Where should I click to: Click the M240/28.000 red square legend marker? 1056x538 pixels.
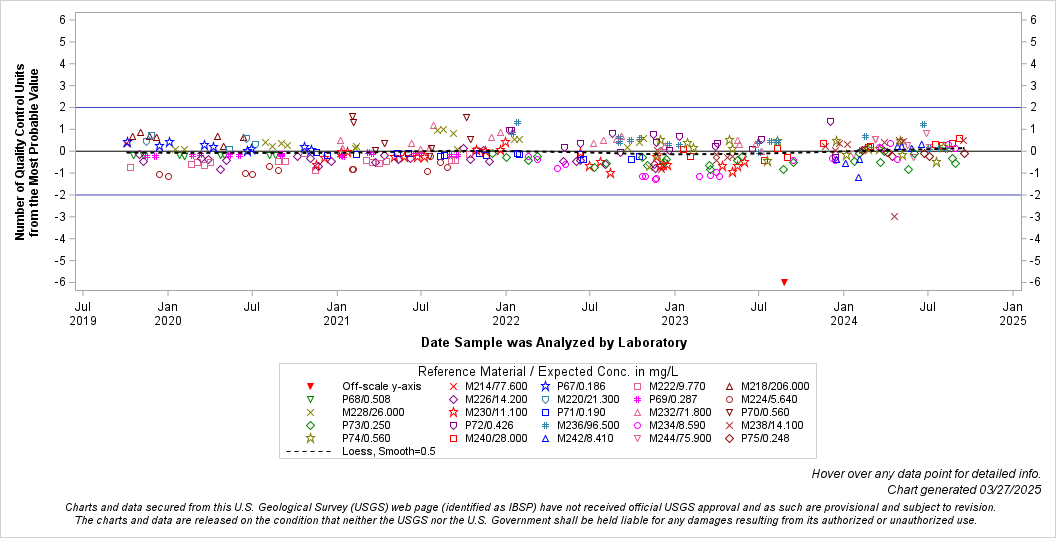(453, 438)
